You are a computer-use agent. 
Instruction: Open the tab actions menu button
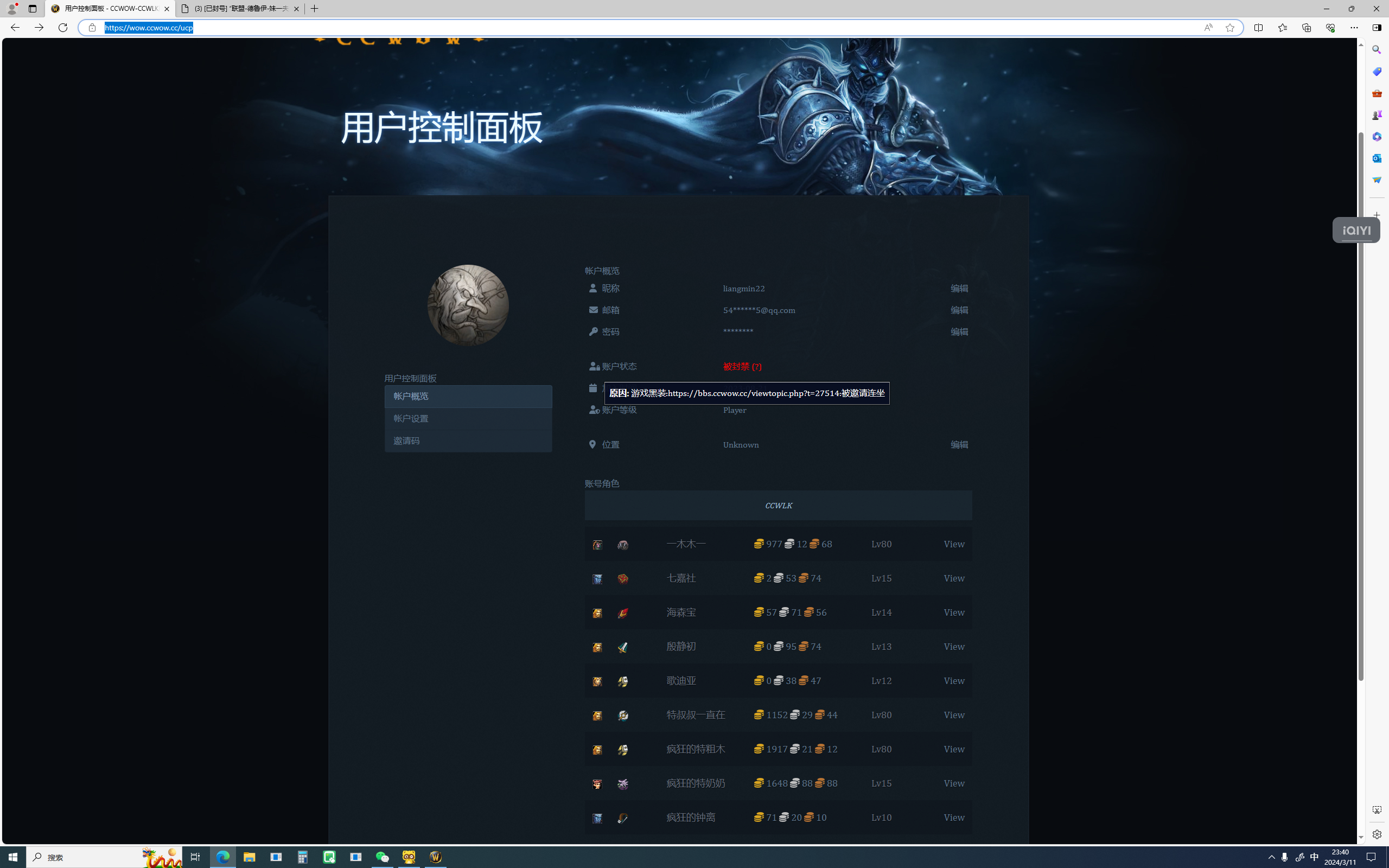[x=32, y=9]
